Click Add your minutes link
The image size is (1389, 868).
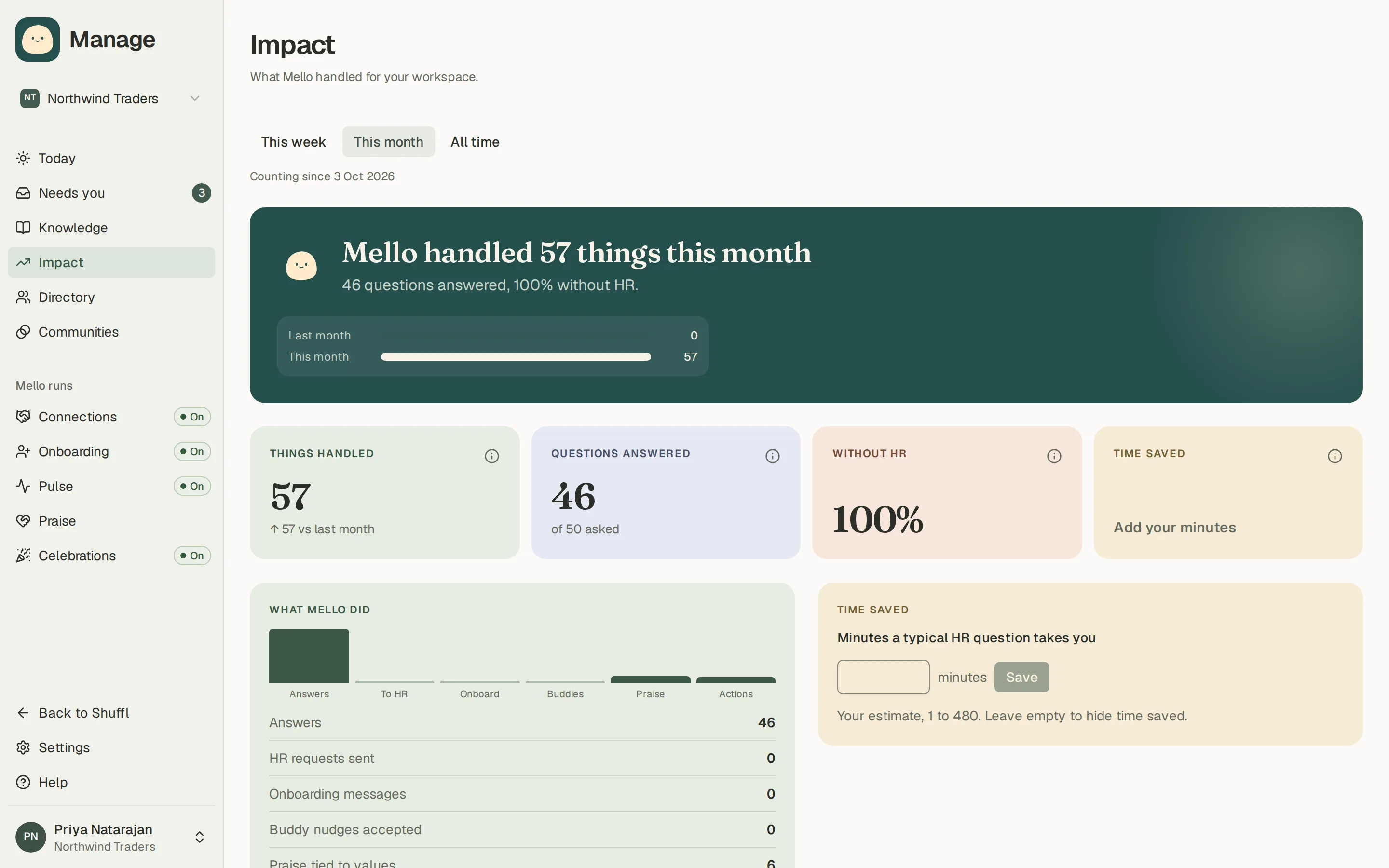[x=1175, y=528]
